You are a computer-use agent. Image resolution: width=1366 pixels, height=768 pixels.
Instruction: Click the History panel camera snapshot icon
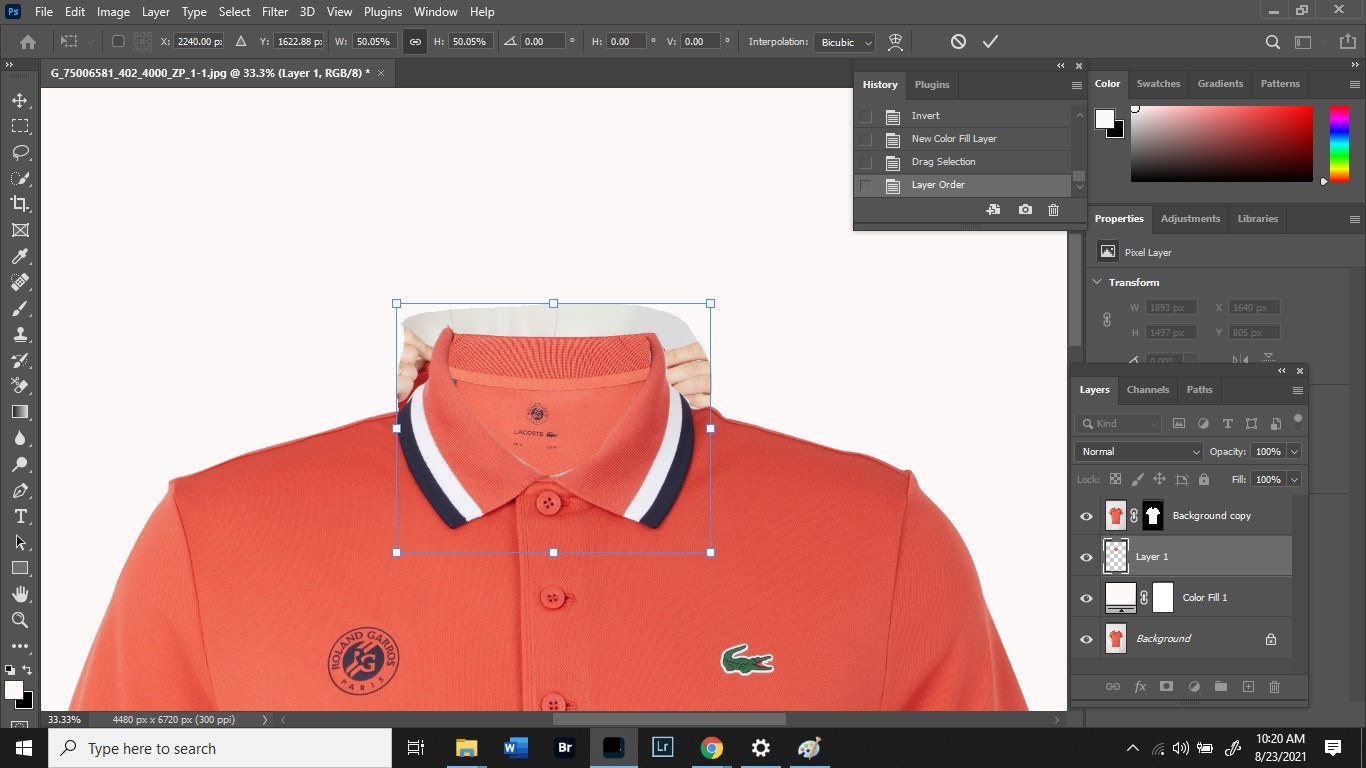[x=1025, y=210]
